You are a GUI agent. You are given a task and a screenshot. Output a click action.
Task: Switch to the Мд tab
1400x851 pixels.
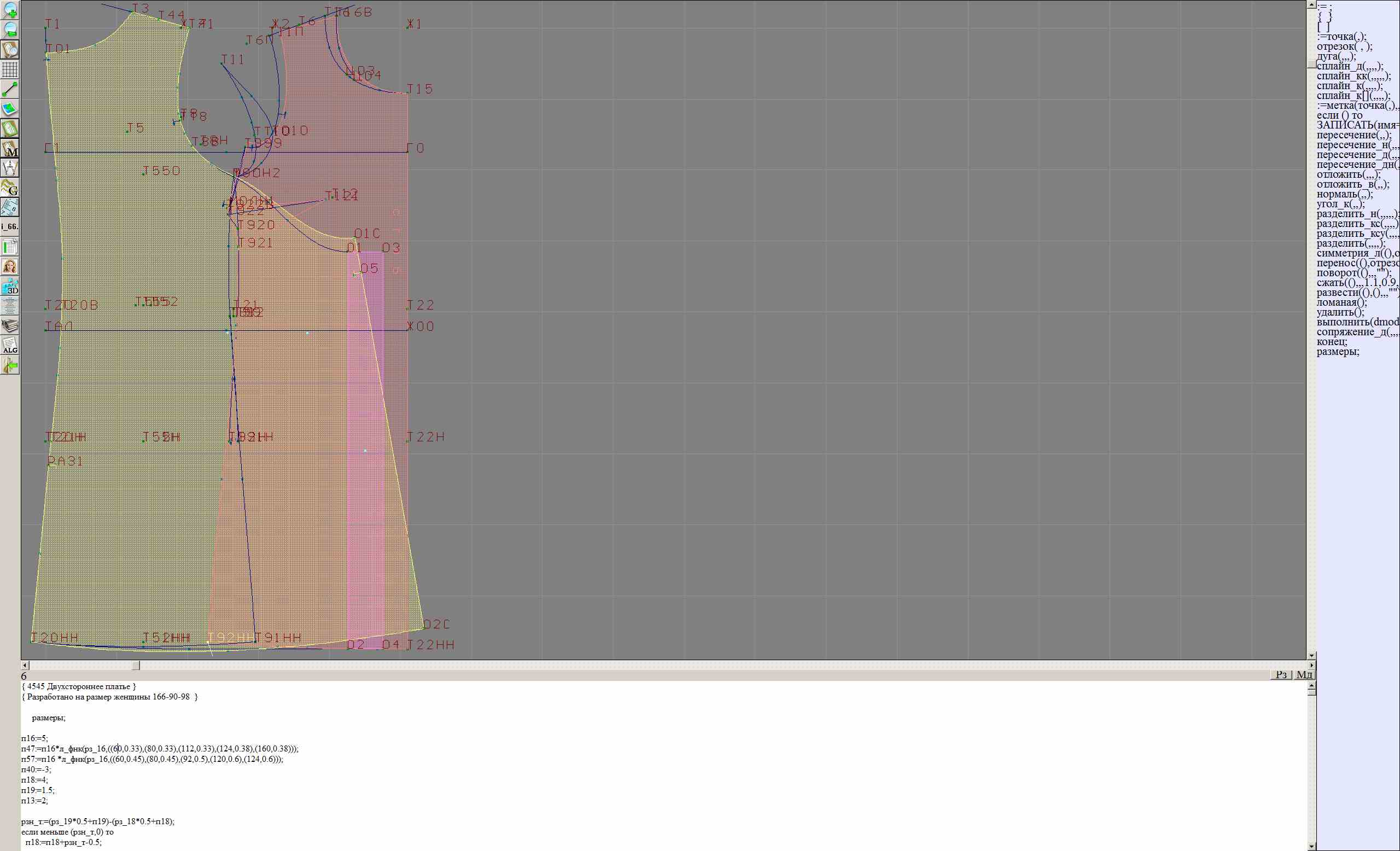click(x=1304, y=674)
